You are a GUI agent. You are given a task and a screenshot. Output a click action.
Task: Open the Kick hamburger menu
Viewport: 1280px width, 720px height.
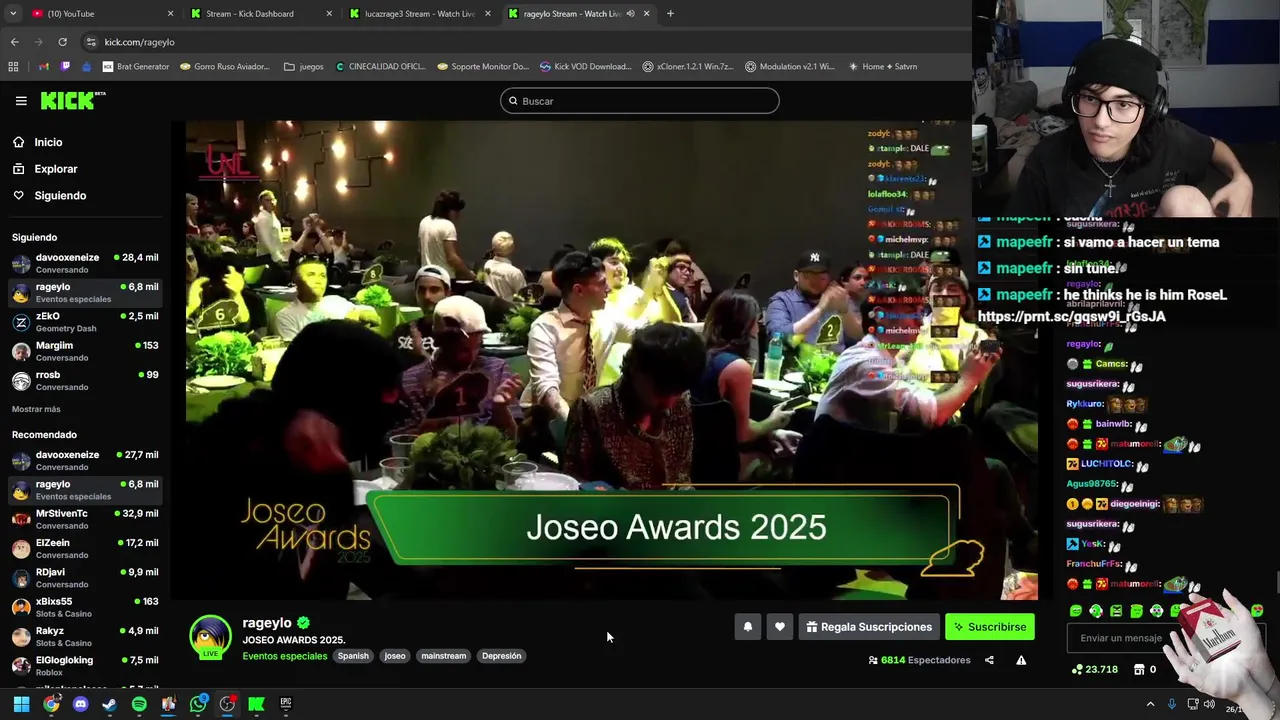click(21, 101)
